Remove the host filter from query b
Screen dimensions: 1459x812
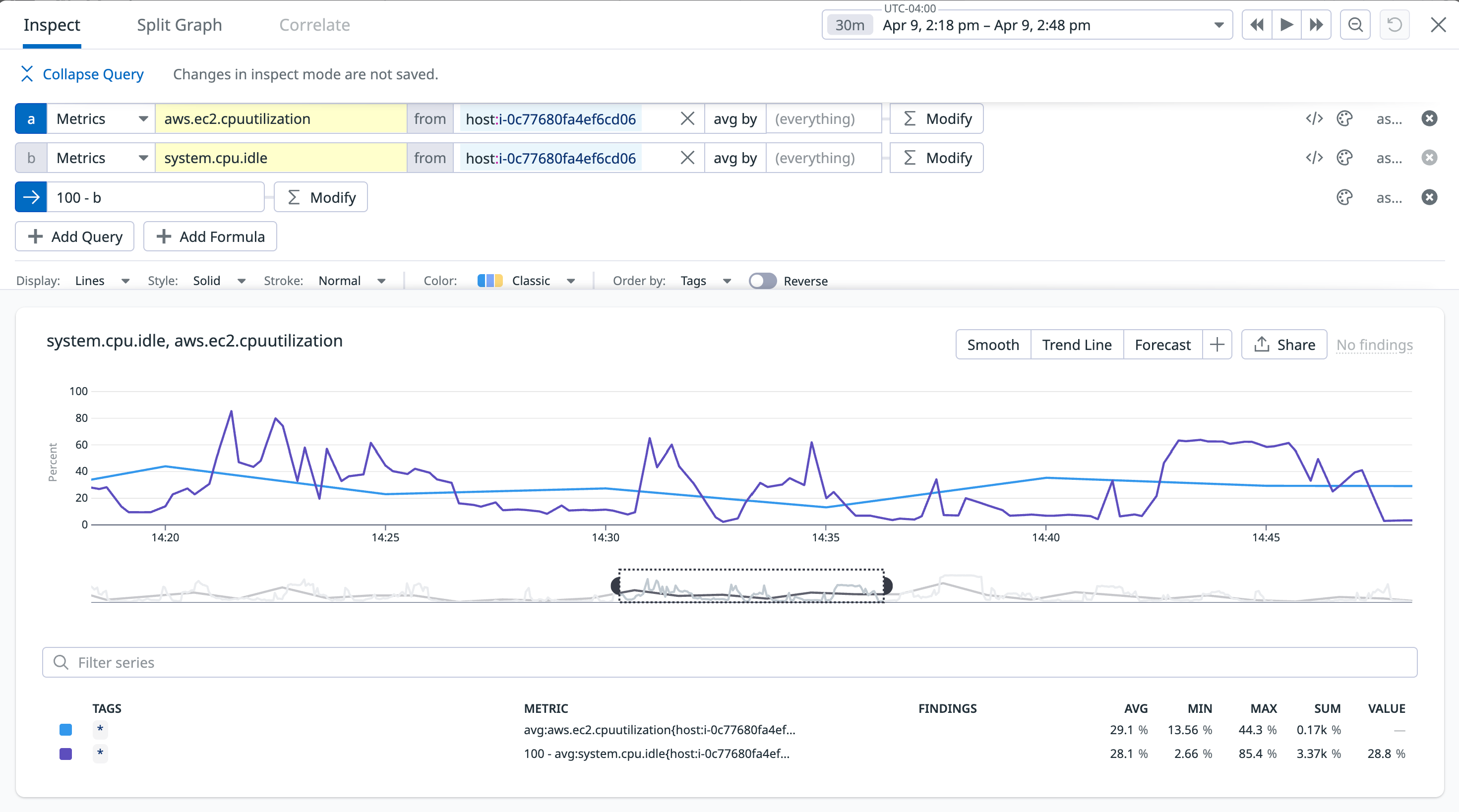[687, 158]
